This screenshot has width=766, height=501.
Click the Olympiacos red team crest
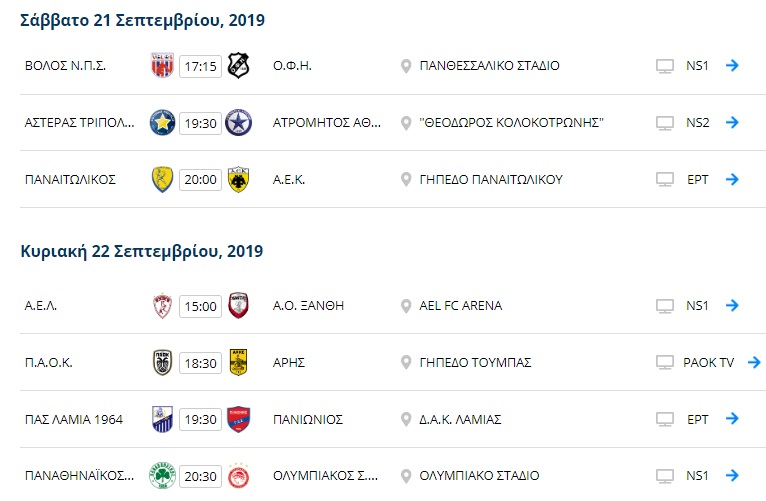pos(238,475)
